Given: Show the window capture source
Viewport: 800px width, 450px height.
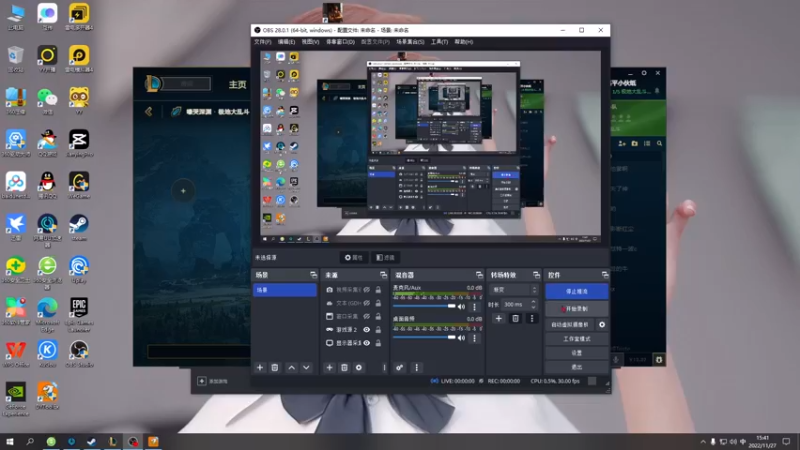Looking at the screenshot, I should click(x=366, y=316).
